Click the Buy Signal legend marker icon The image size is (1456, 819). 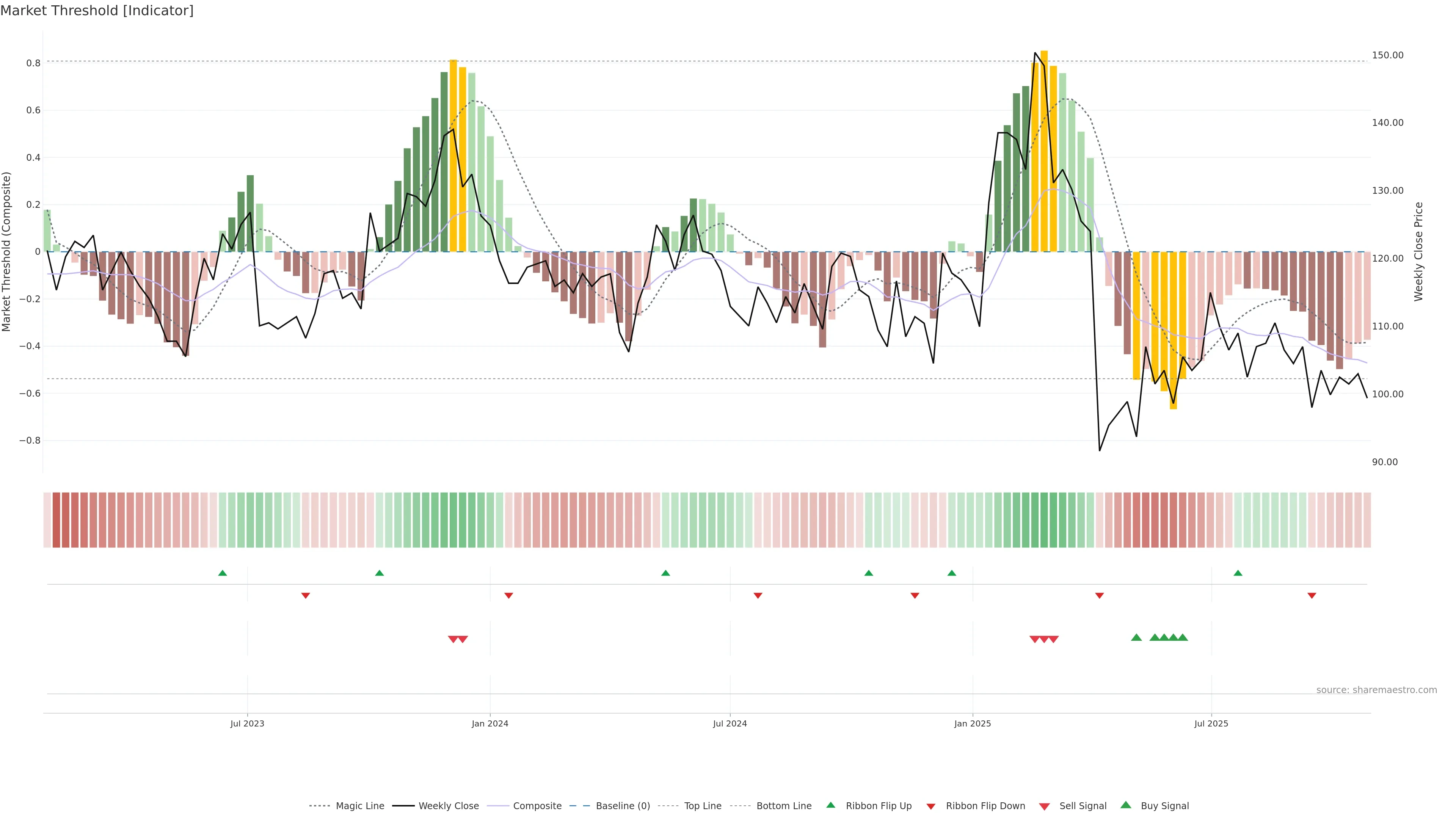[1125, 805]
